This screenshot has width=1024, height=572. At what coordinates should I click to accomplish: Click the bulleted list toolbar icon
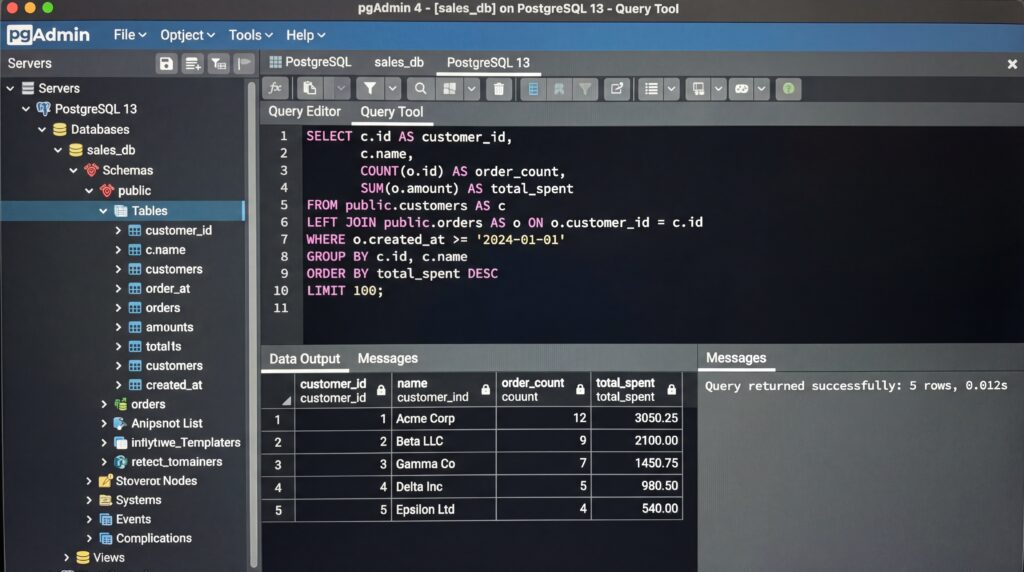651,89
